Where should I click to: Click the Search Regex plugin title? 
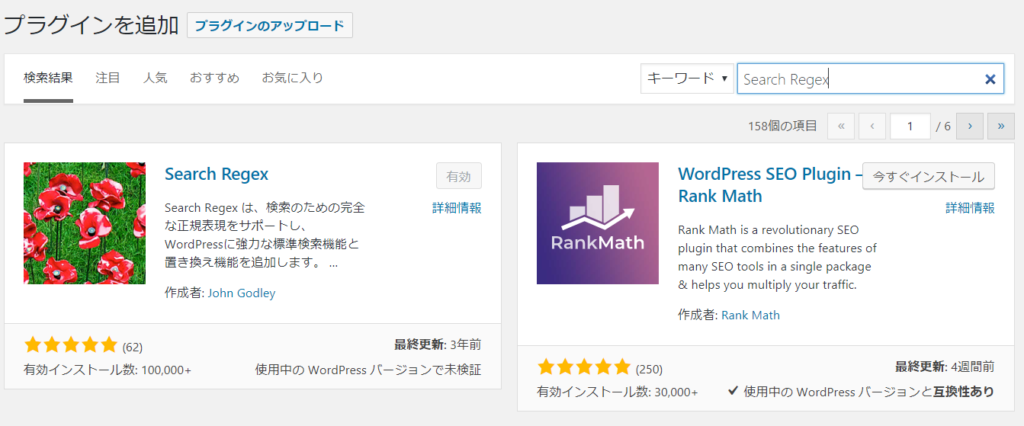point(216,174)
